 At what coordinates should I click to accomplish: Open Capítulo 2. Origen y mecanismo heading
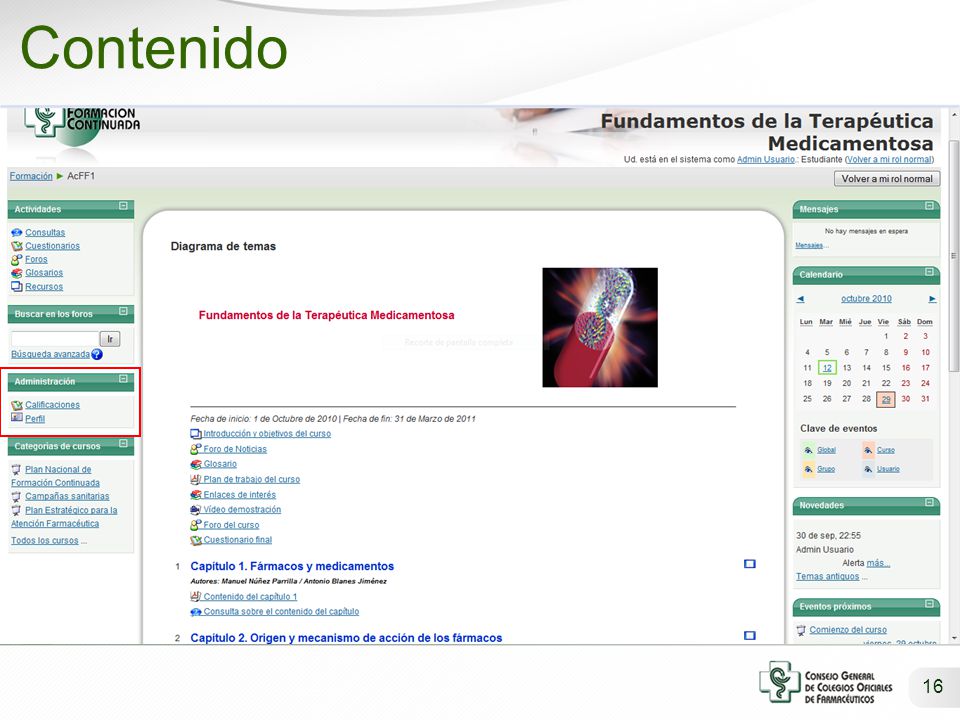pos(346,638)
